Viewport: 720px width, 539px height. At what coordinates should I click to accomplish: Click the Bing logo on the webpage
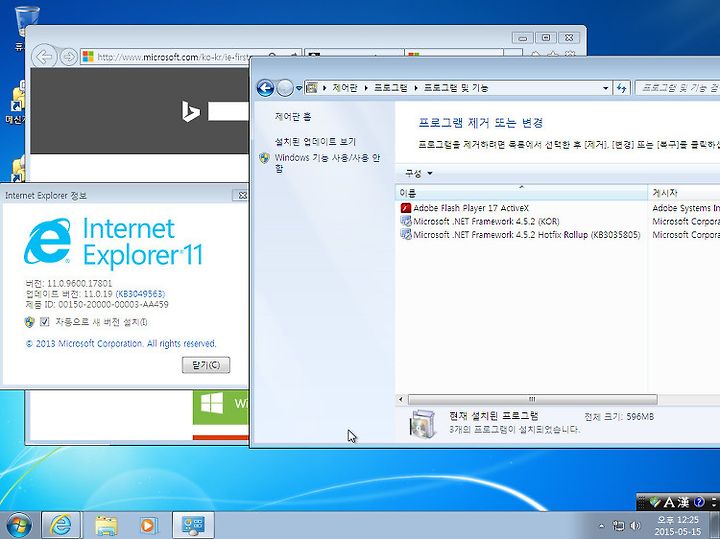pyautogui.click(x=191, y=112)
